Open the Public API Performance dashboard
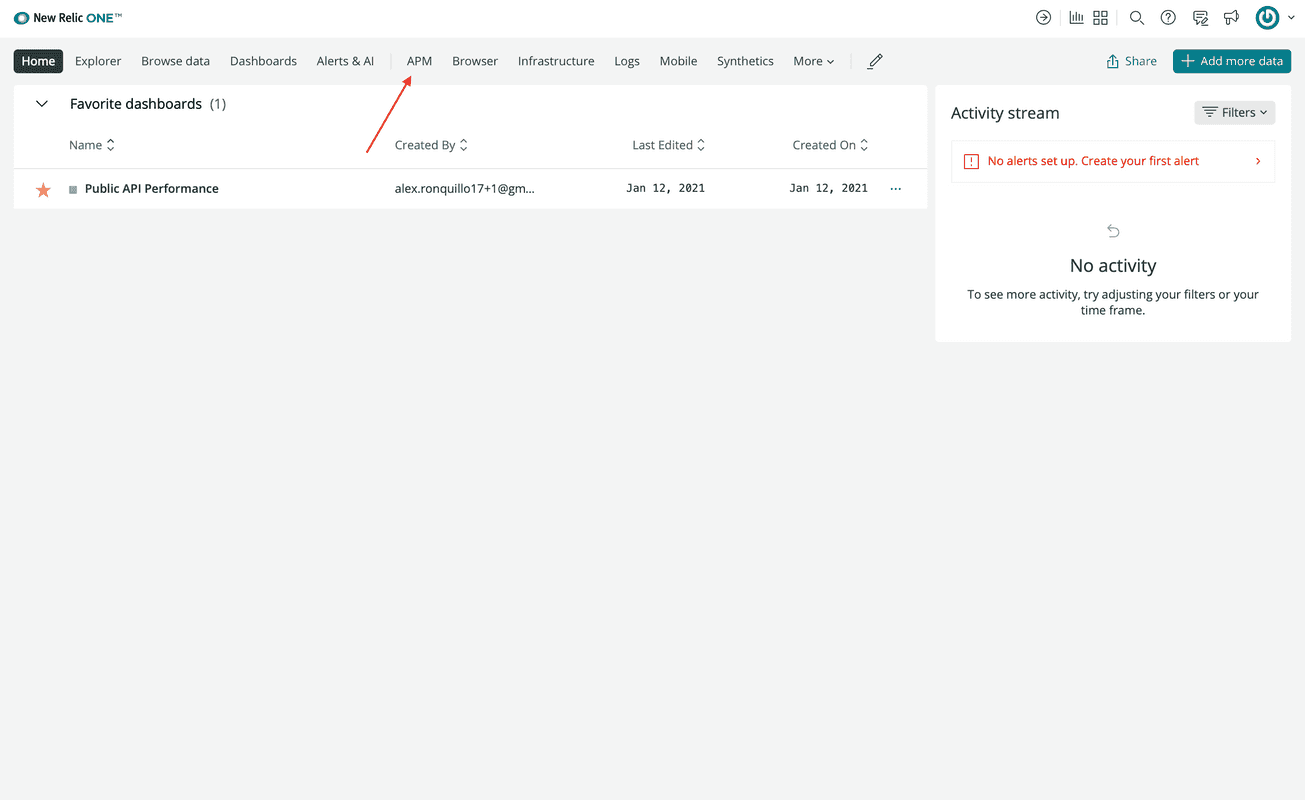The width and height of the screenshot is (1305, 800). 152,189
